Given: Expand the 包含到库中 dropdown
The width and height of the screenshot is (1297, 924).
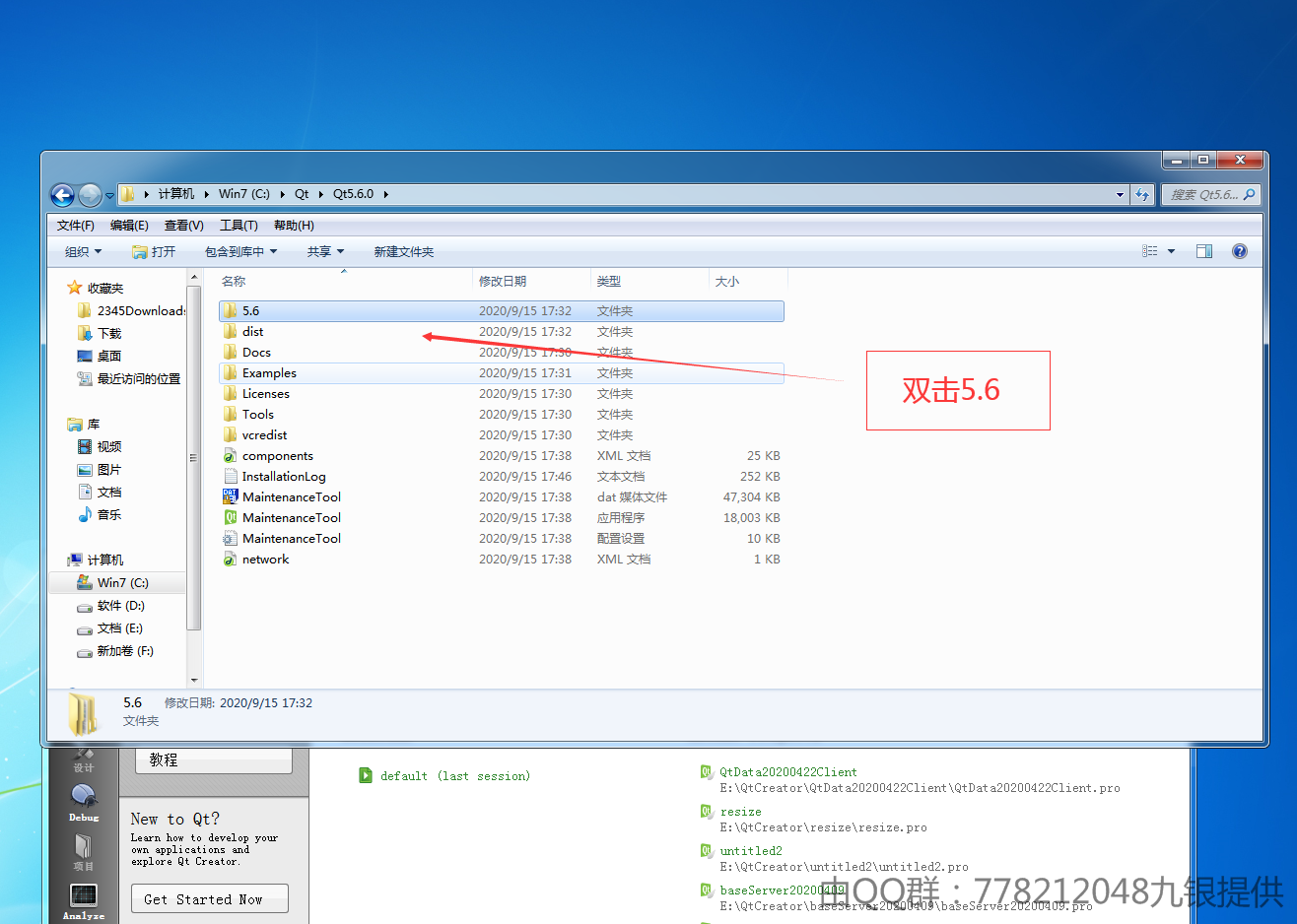Looking at the screenshot, I should pos(241,252).
